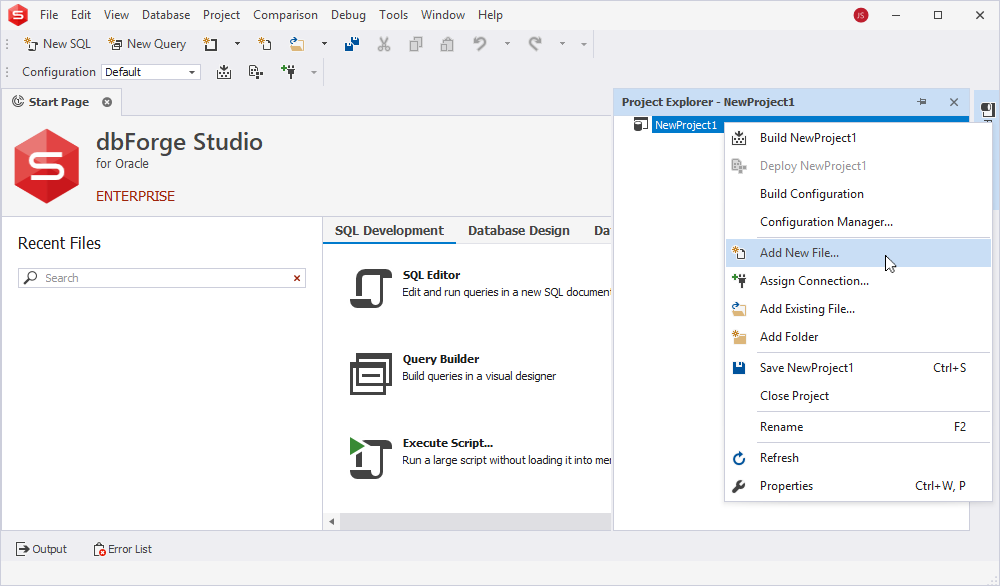Image resolution: width=1000 pixels, height=586 pixels.
Task: Choose Add New File... menu entry
Action: (x=858, y=253)
